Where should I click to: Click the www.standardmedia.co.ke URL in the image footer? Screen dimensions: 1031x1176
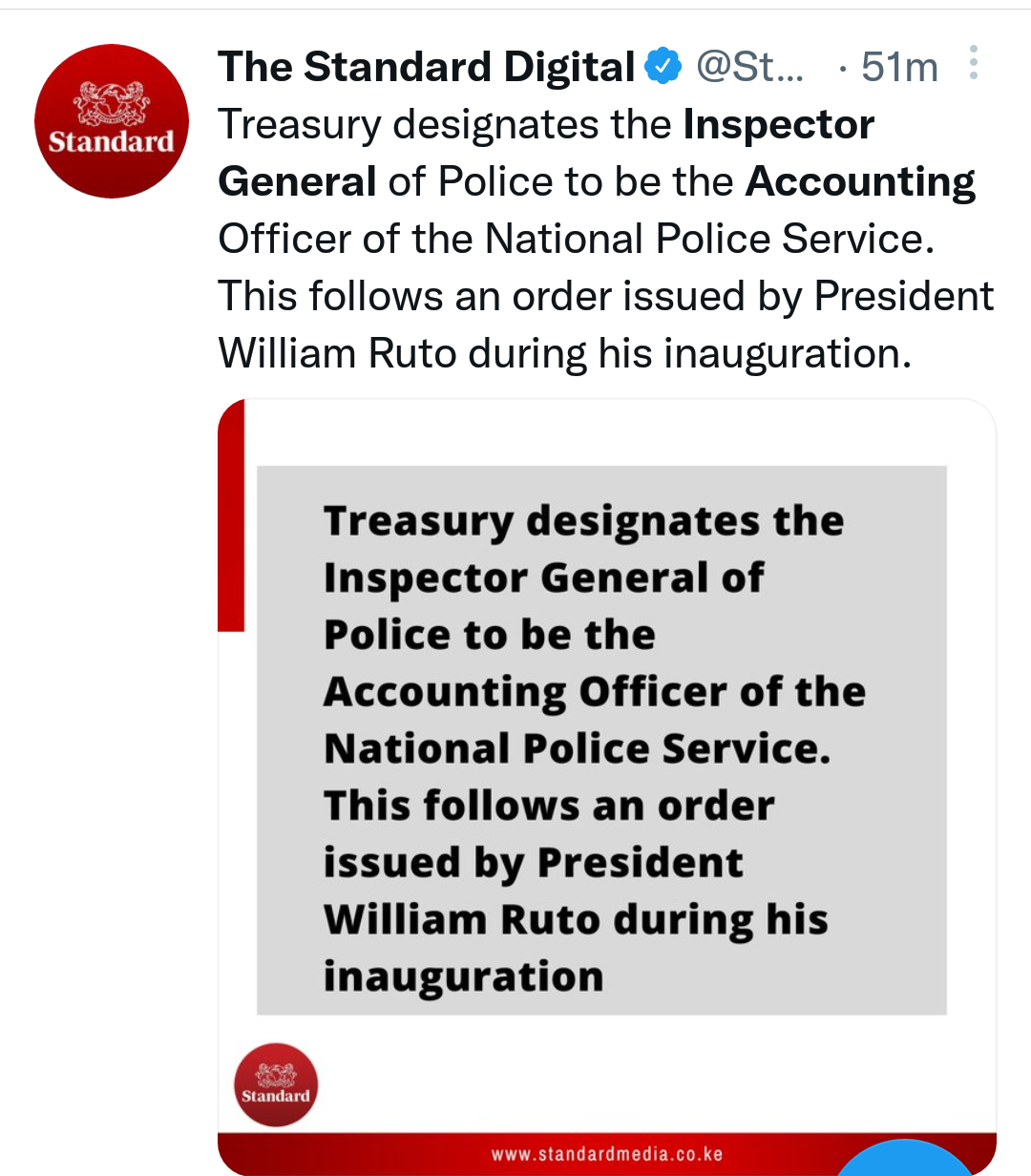point(607,1154)
